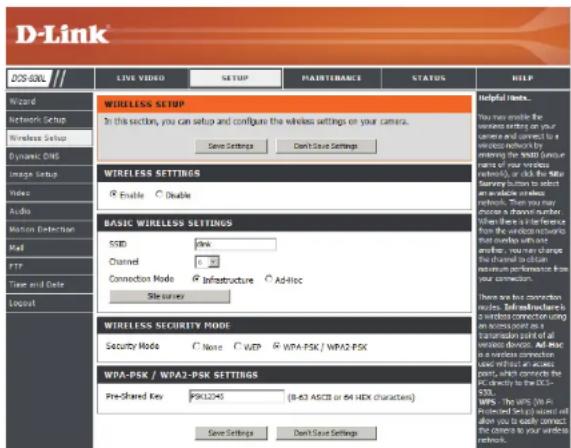
Task: Click Logout in the sidebar
Action: (x=50, y=303)
